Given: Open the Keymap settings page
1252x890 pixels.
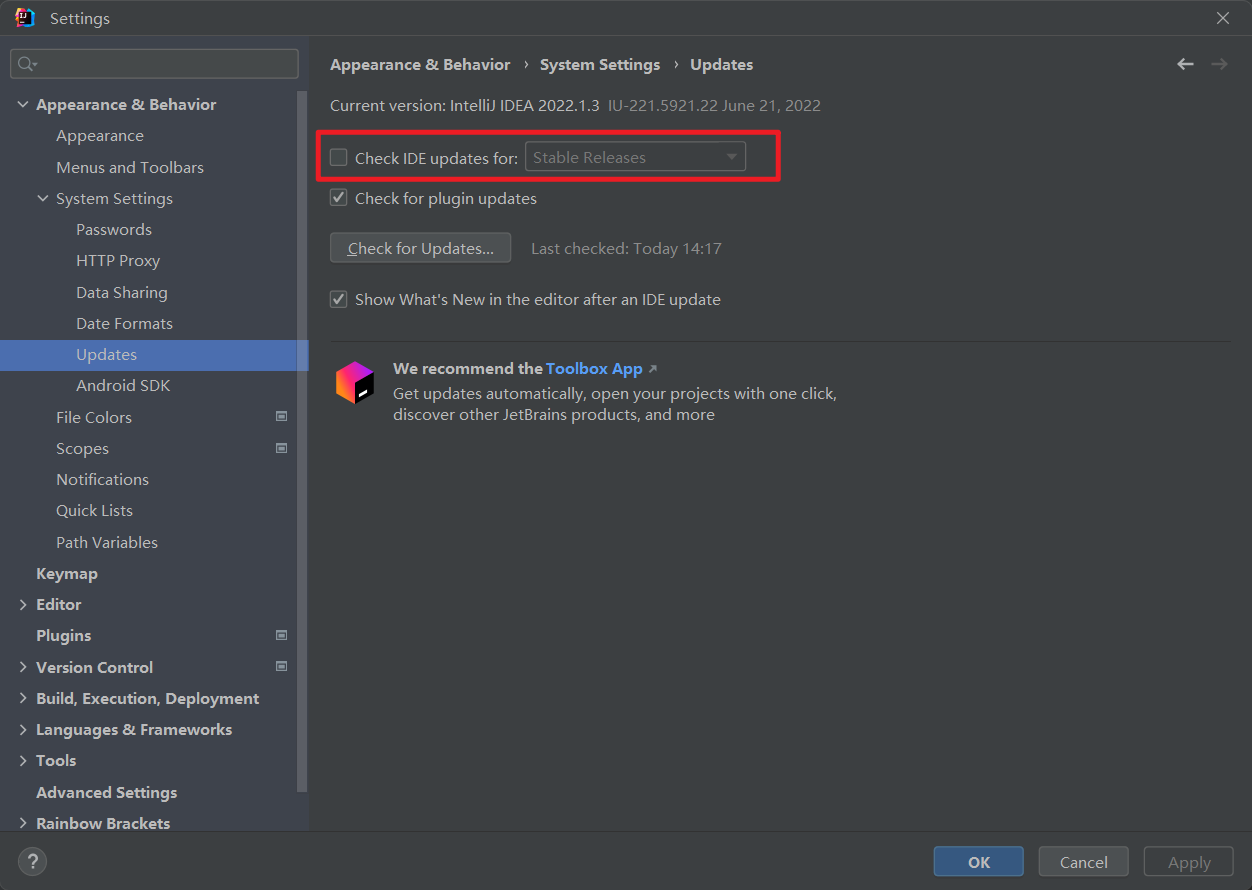Looking at the screenshot, I should (67, 574).
